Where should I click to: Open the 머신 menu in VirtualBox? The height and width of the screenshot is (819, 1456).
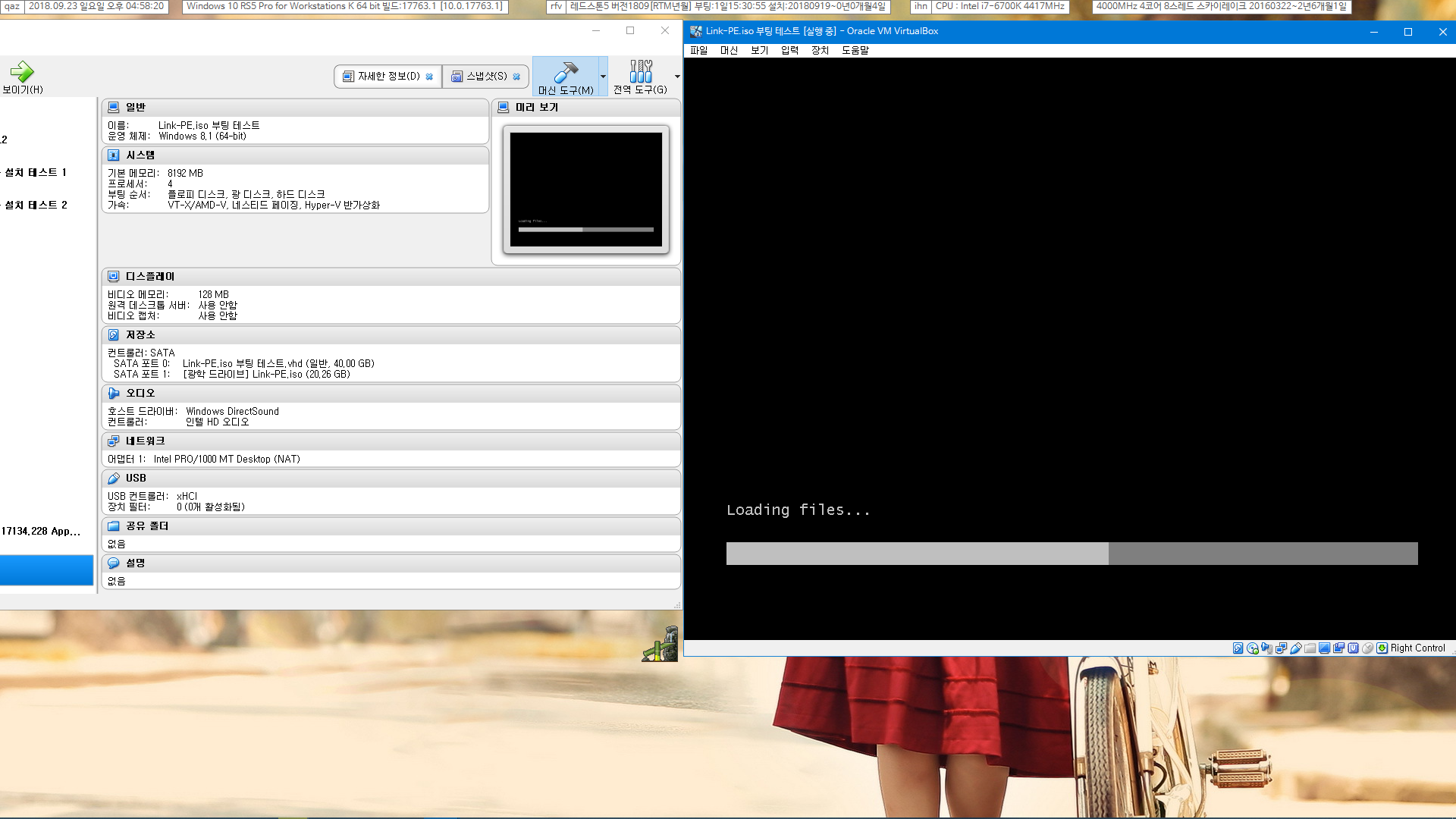point(728,50)
